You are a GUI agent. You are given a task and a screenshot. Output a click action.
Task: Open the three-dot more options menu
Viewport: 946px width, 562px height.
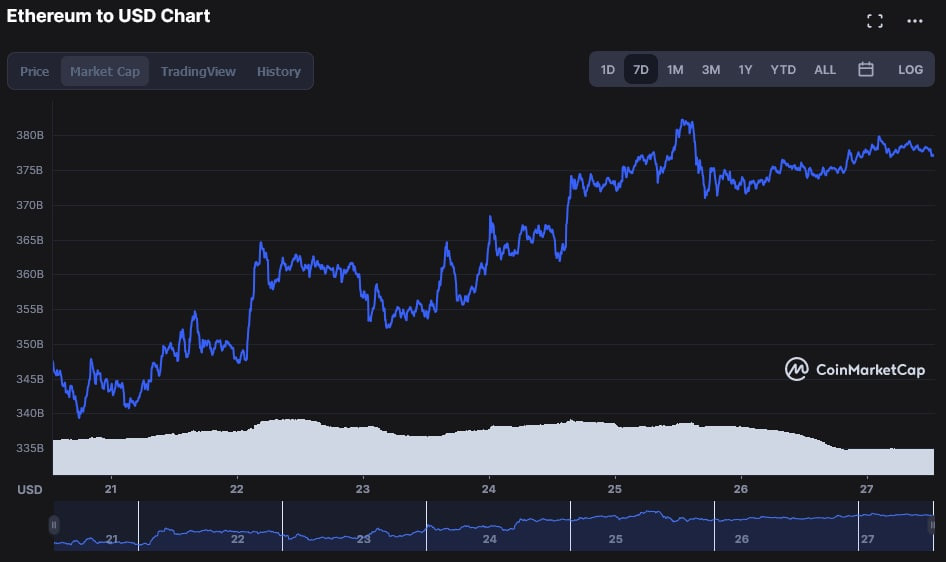(915, 21)
